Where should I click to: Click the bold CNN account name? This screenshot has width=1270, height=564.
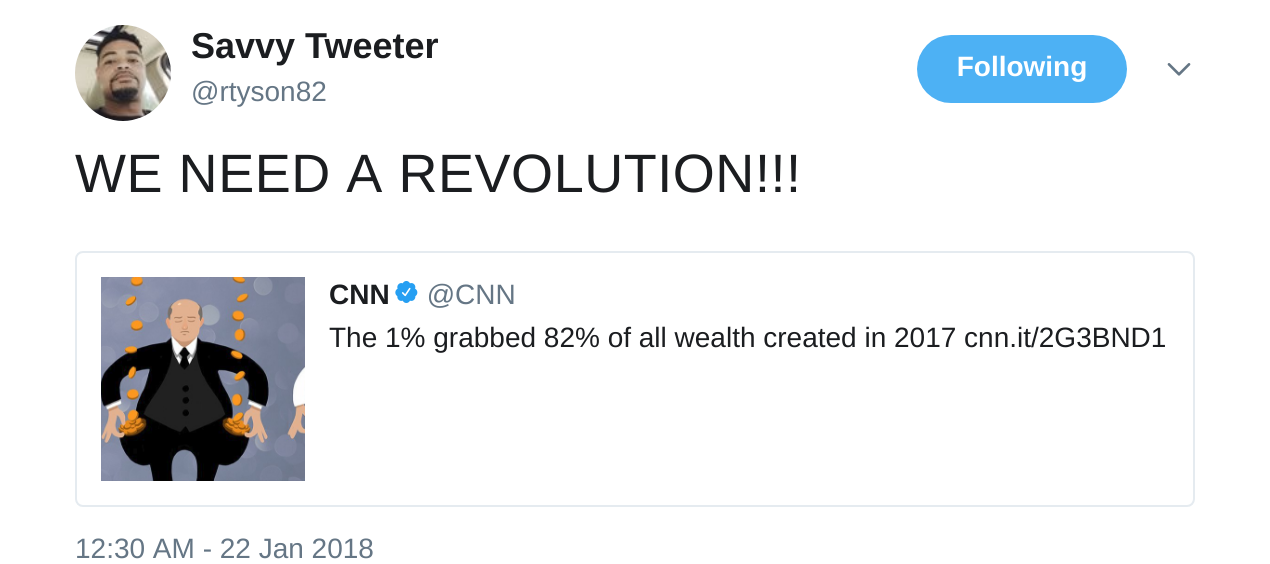pyautogui.click(x=359, y=295)
